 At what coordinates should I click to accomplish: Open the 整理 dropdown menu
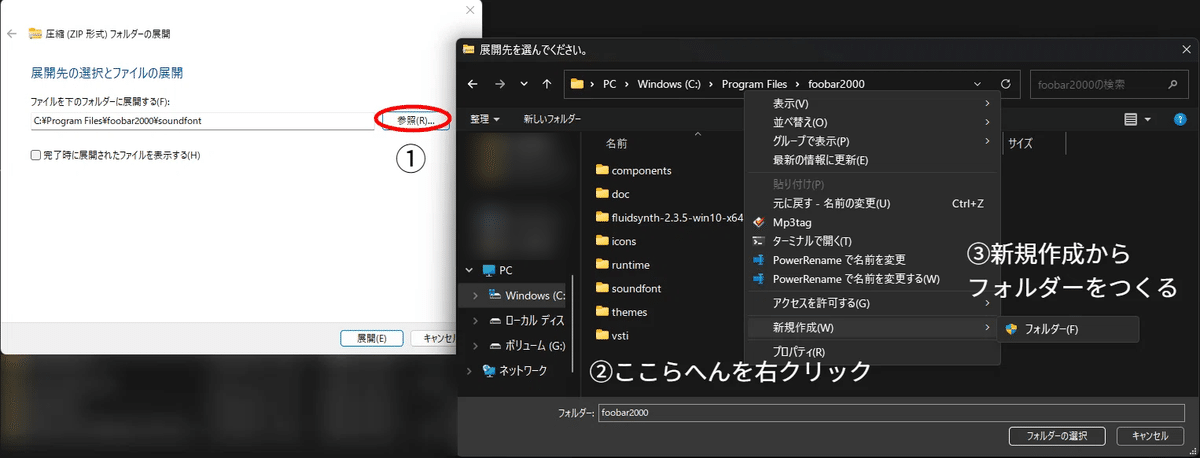(x=485, y=119)
